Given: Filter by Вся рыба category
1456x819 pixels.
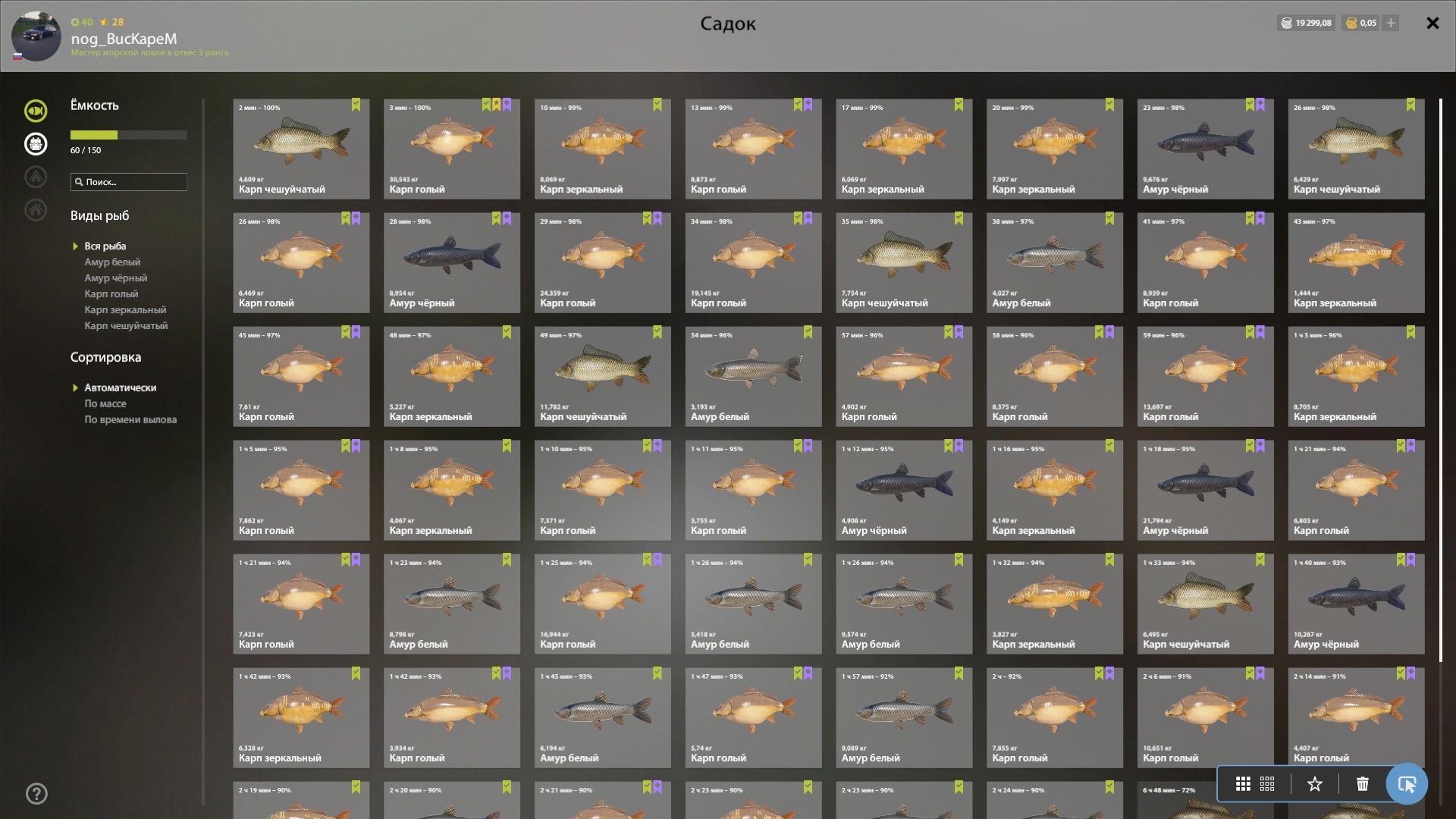Looking at the screenshot, I should [105, 246].
